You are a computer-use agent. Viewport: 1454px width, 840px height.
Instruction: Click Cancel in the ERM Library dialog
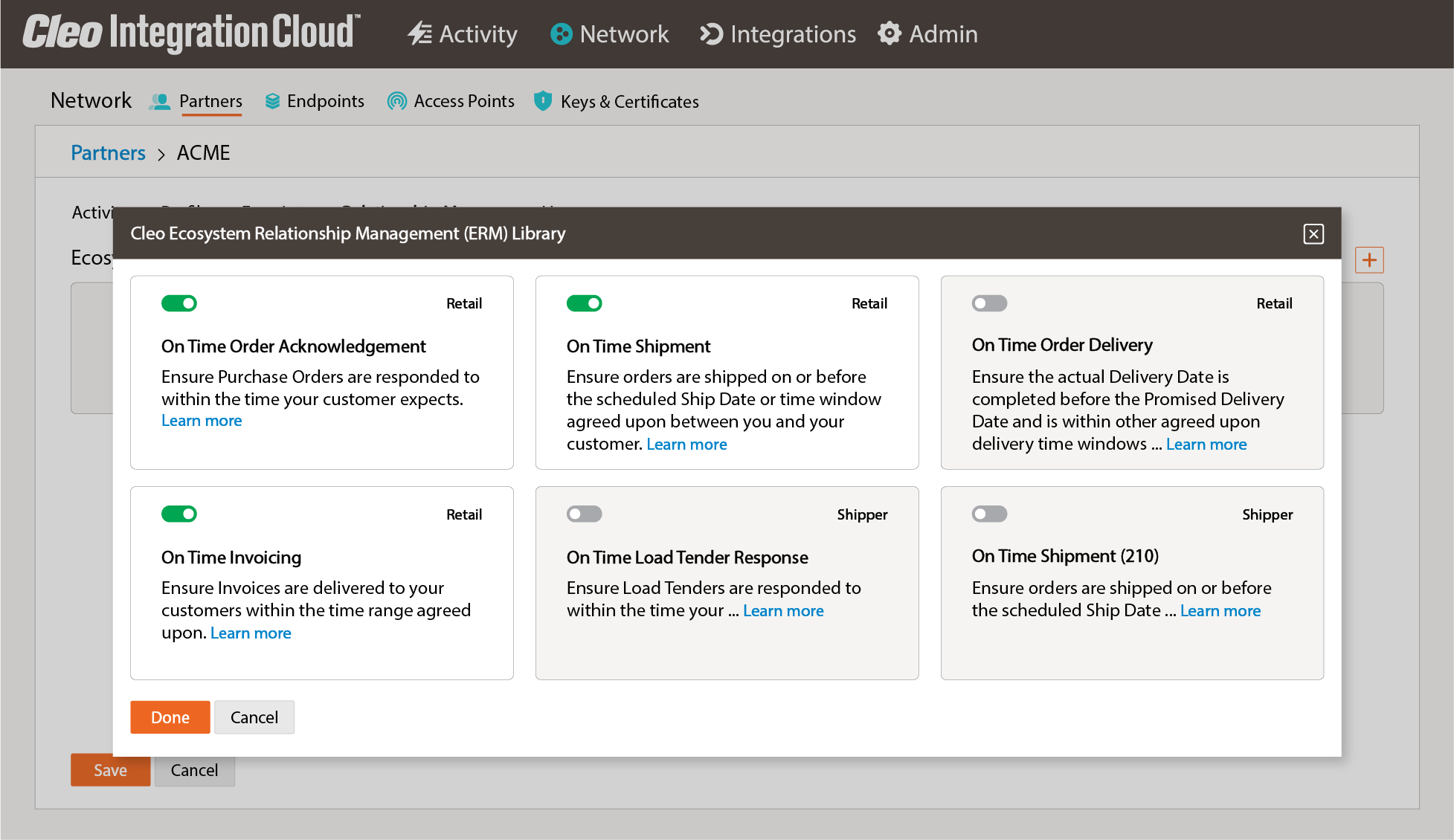(x=254, y=717)
